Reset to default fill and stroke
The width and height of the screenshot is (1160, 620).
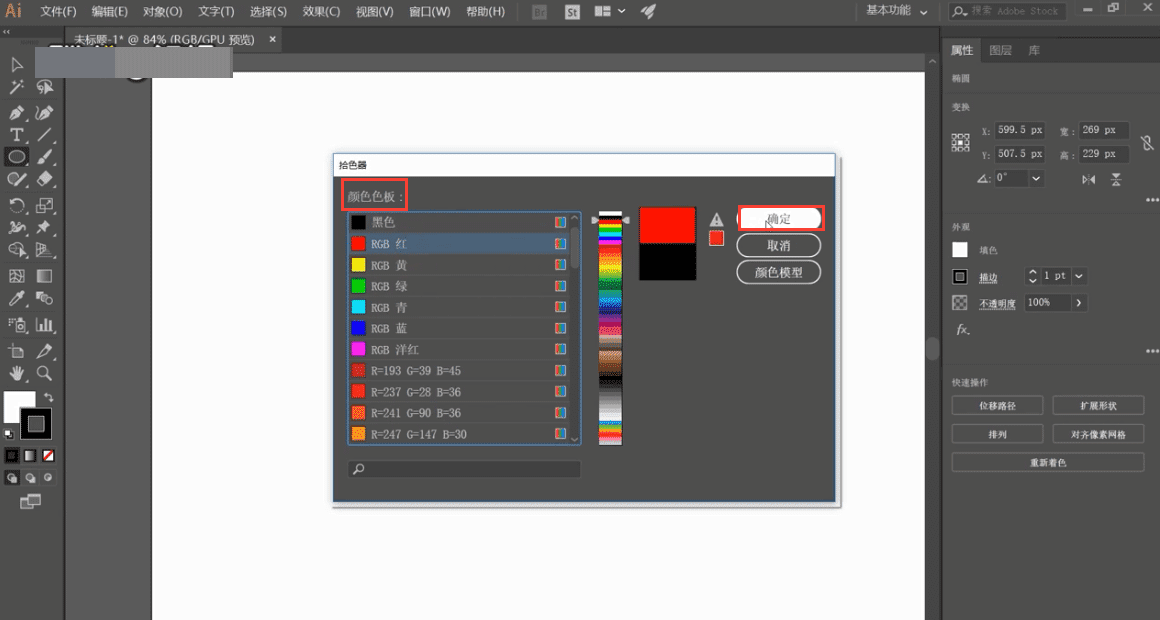coord(9,434)
